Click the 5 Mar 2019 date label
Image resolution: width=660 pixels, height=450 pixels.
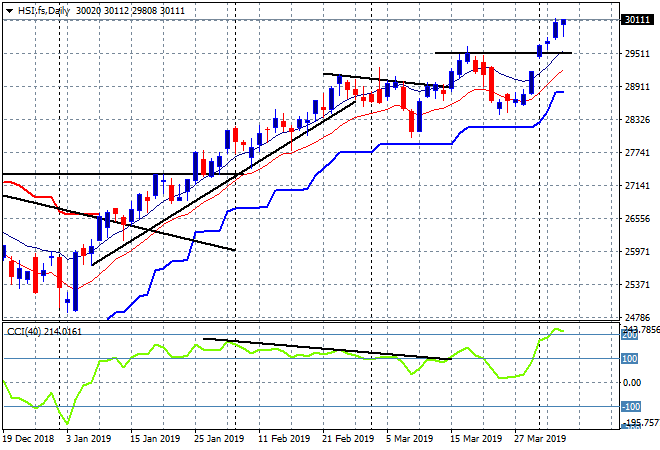click(409, 438)
